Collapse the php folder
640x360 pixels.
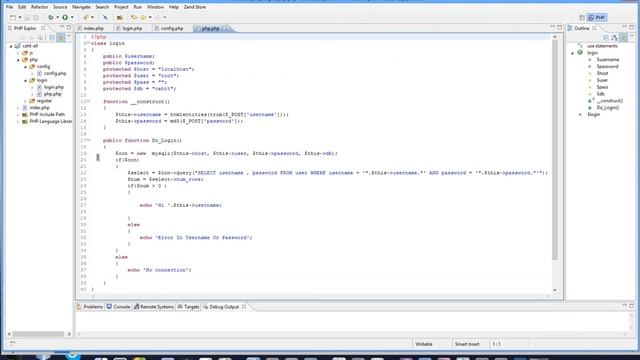tap(18, 60)
